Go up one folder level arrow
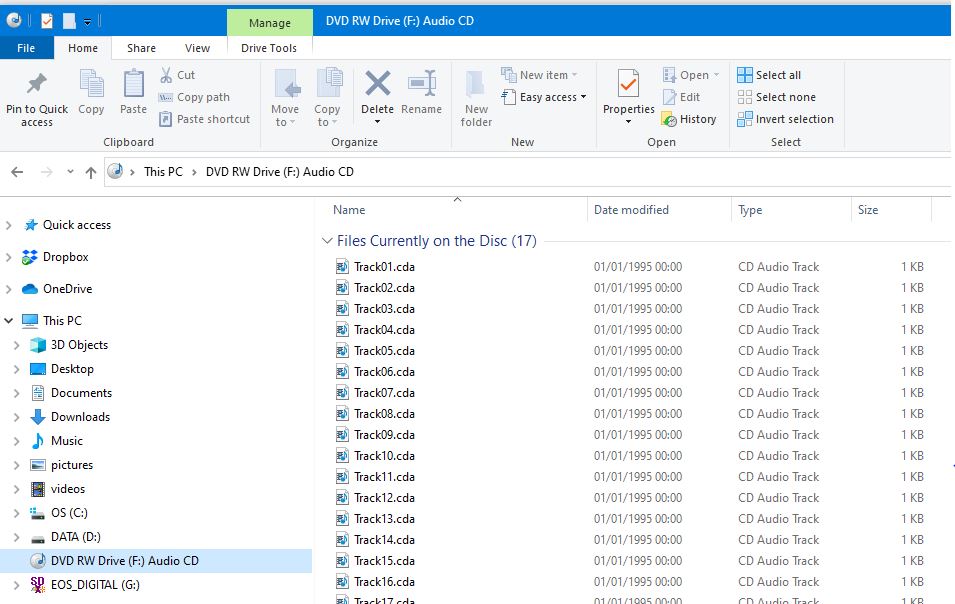Image resolution: width=955 pixels, height=604 pixels. (91, 172)
